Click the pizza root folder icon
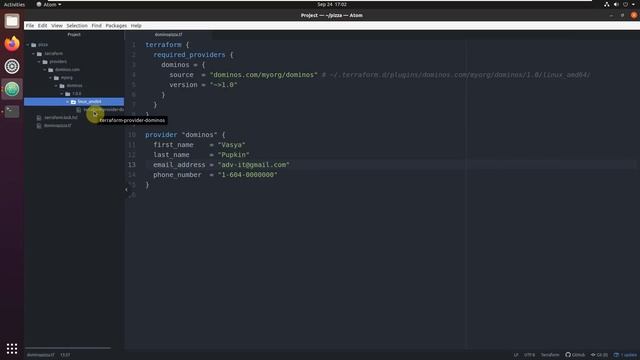Image resolution: width=640 pixels, height=360 pixels. pos(34,45)
